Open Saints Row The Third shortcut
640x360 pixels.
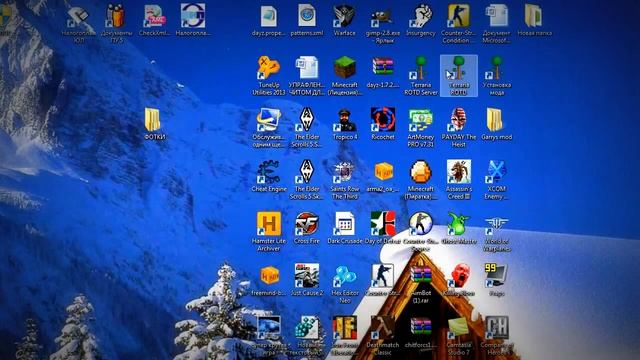coord(344,180)
